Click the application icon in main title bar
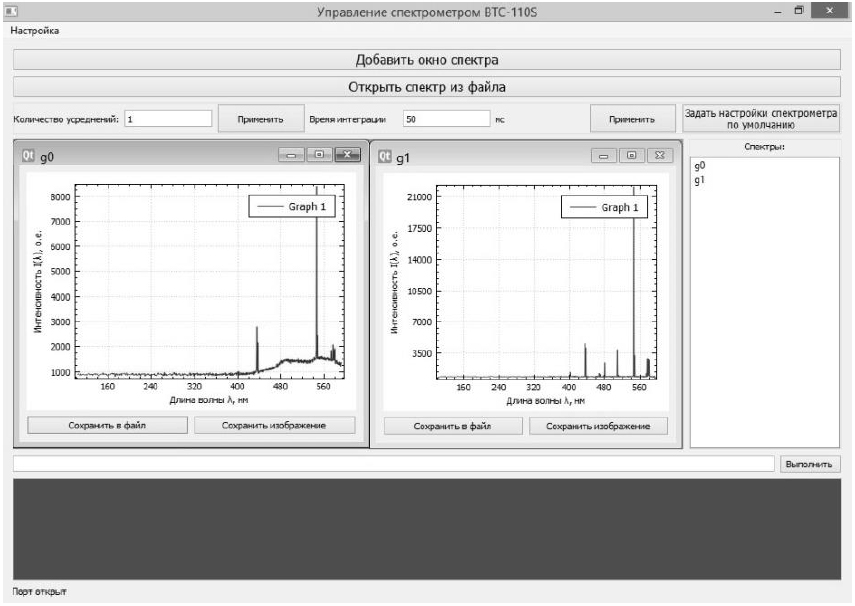The image size is (855, 606). (x=10, y=10)
